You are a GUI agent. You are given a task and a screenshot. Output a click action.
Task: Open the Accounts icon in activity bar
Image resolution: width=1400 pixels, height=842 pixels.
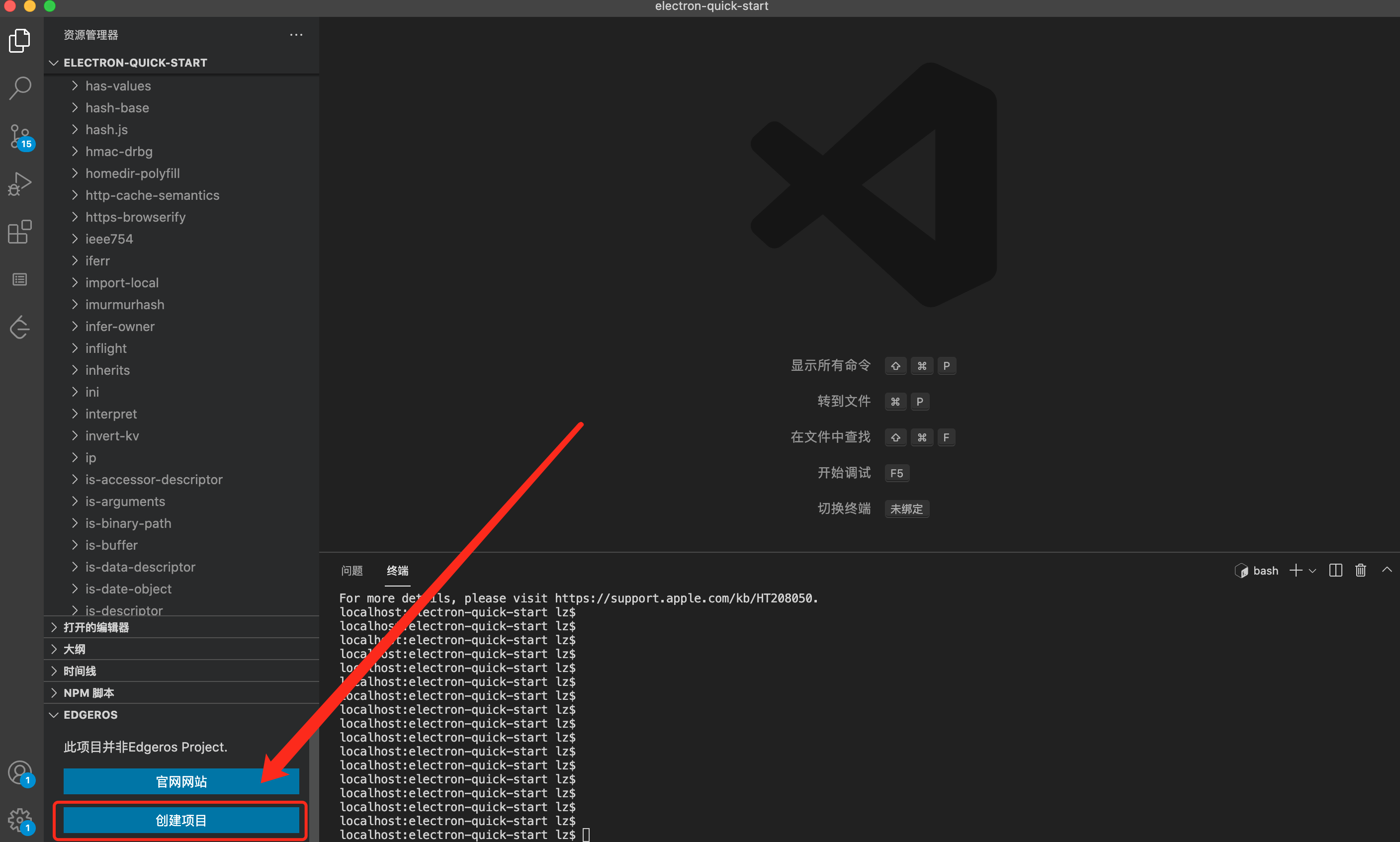21,773
